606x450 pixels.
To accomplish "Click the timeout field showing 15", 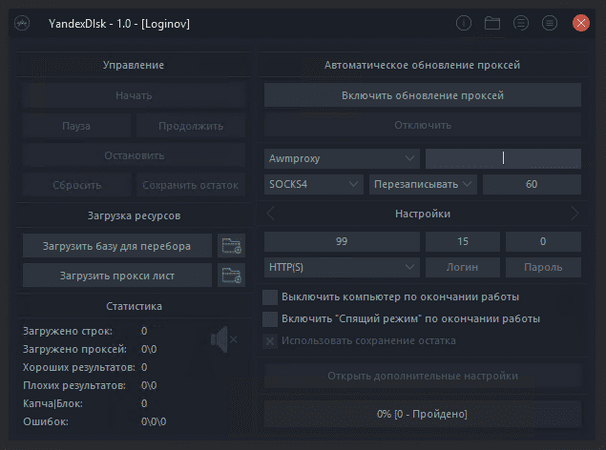I will pyautogui.click(x=463, y=241).
